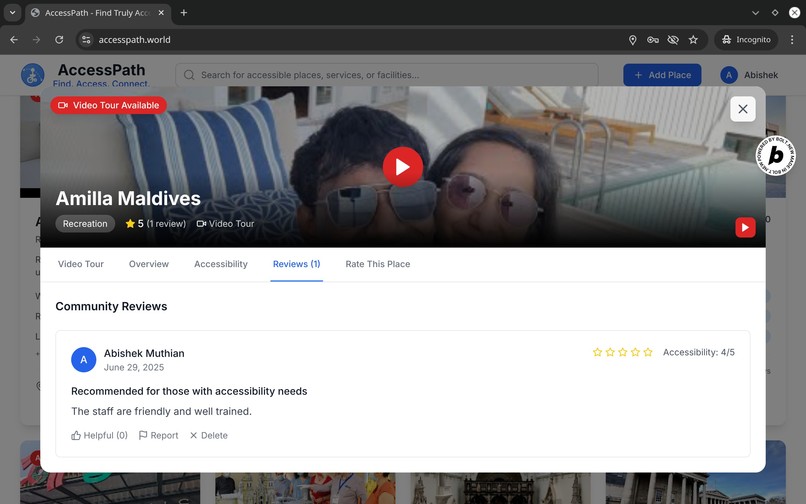Focus the accessible places search field
The height and width of the screenshot is (504, 806).
click(387, 75)
